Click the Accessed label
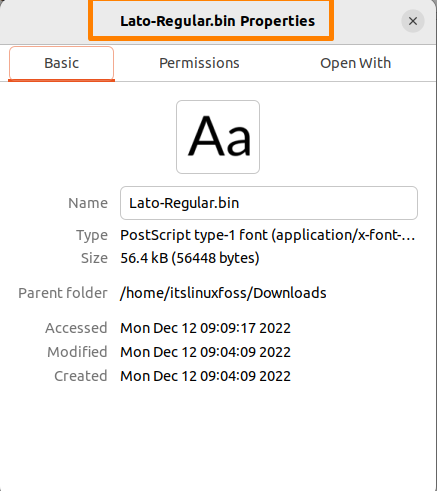The height and width of the screenshot is (491, 437). (76, 328)
